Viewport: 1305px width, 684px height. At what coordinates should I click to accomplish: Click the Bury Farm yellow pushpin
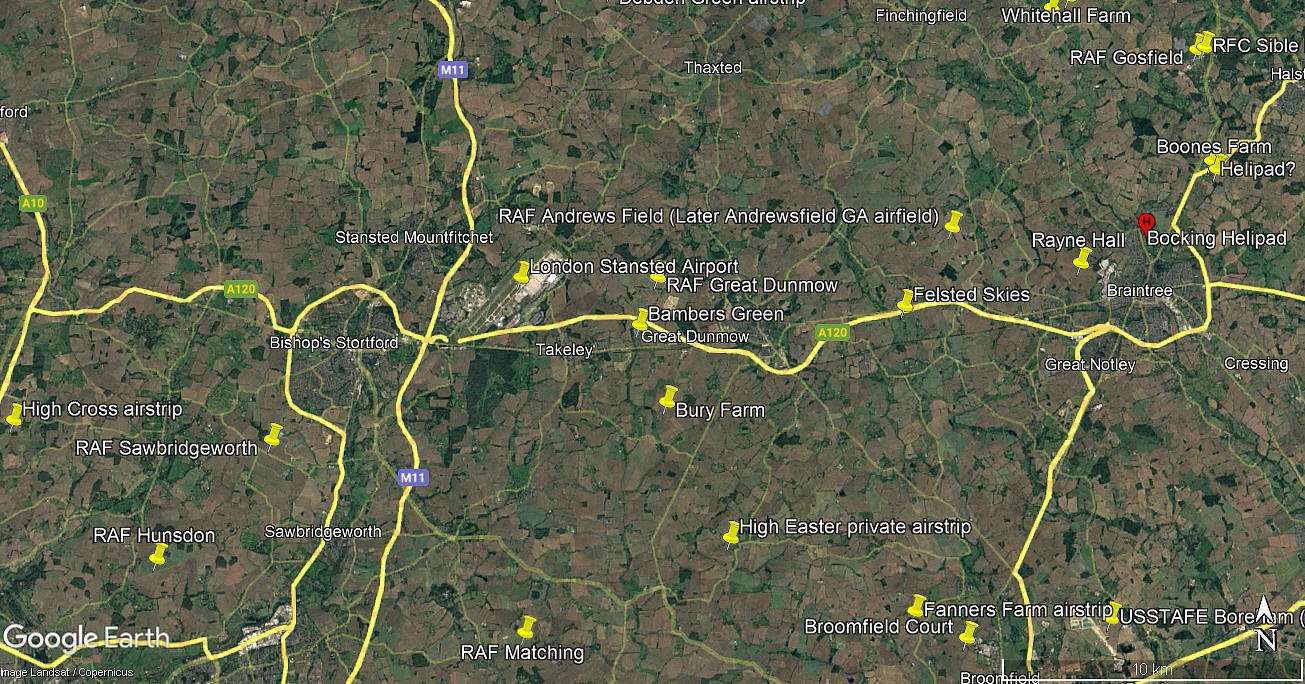click(669, 397)
